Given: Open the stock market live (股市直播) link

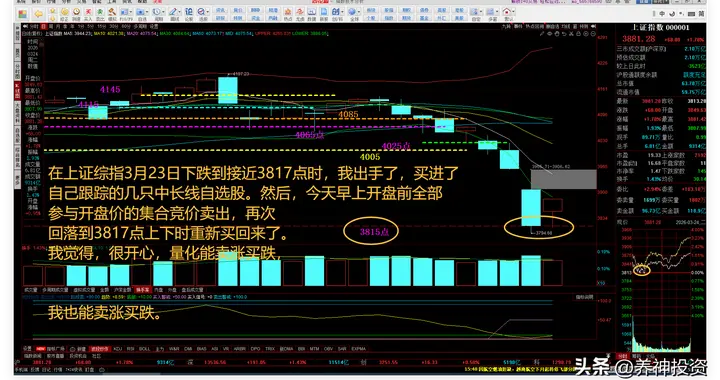Looking at the screenshot, I should pos(55,356).
